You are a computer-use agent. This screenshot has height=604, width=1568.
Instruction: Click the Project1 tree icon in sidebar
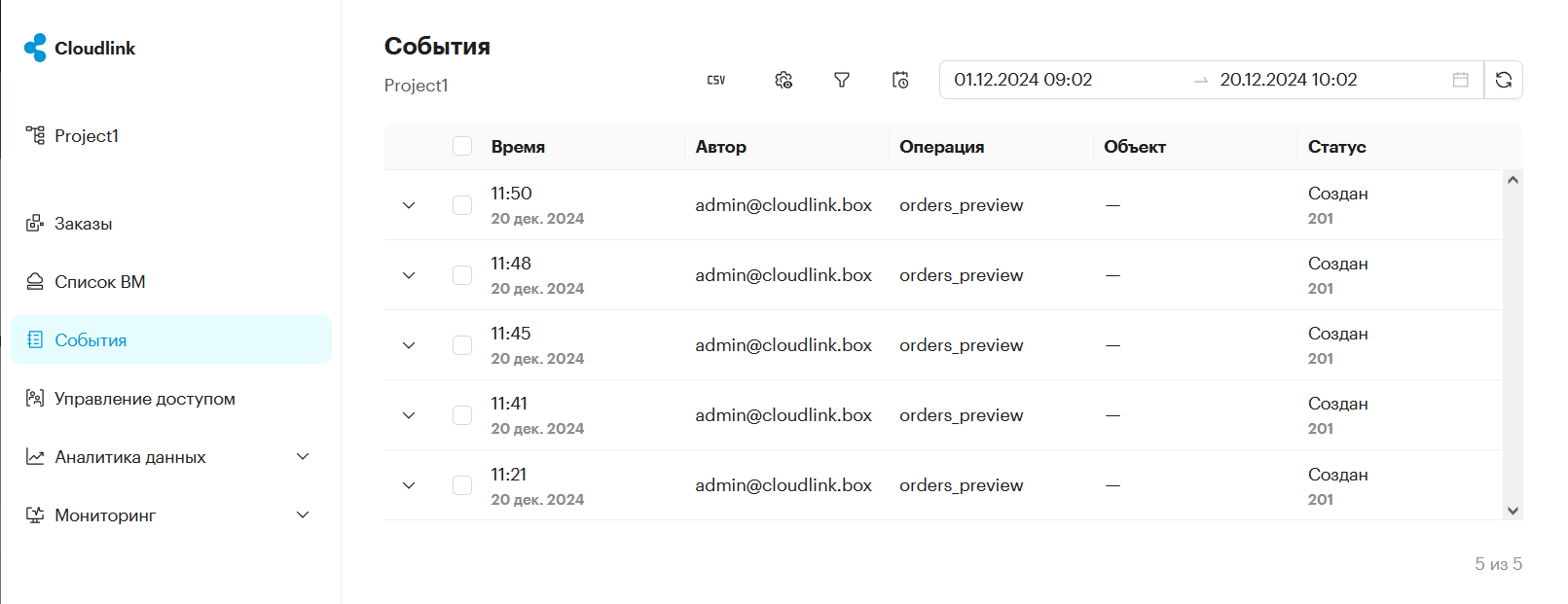[x=35, y=135]
